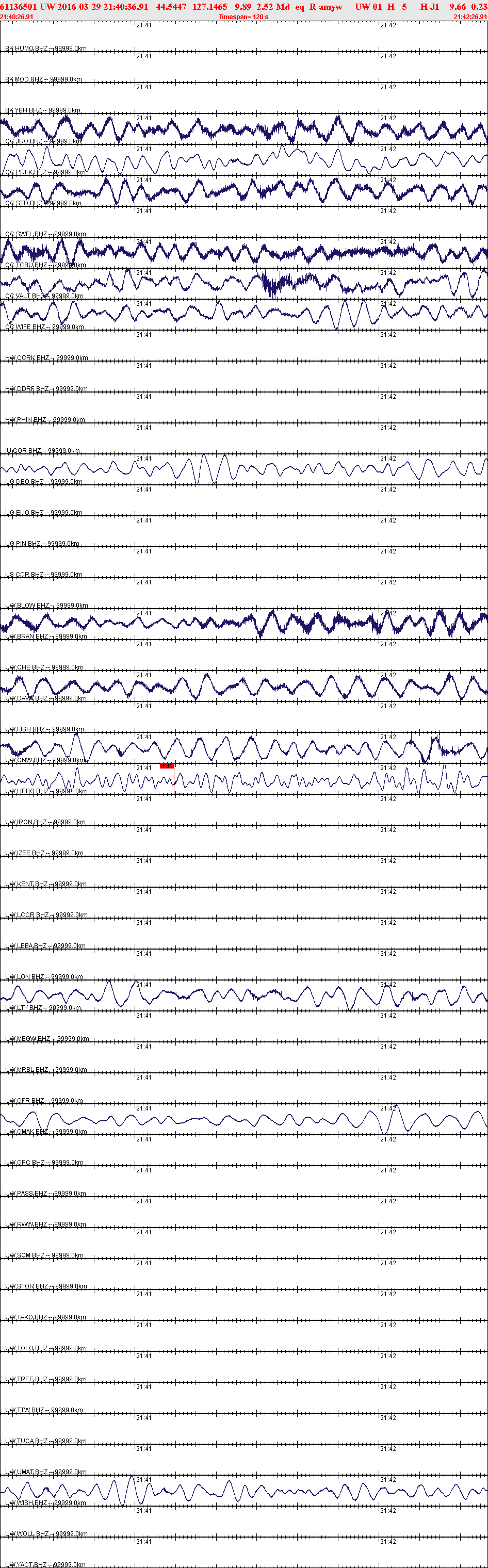Select the IU.COR BHZ channel label
This screenshot has height=1568, width=488.
[43, 451]
